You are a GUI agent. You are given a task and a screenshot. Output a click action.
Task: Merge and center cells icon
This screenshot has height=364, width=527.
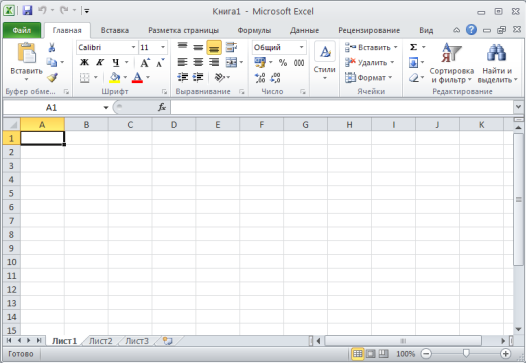[231, 62]
